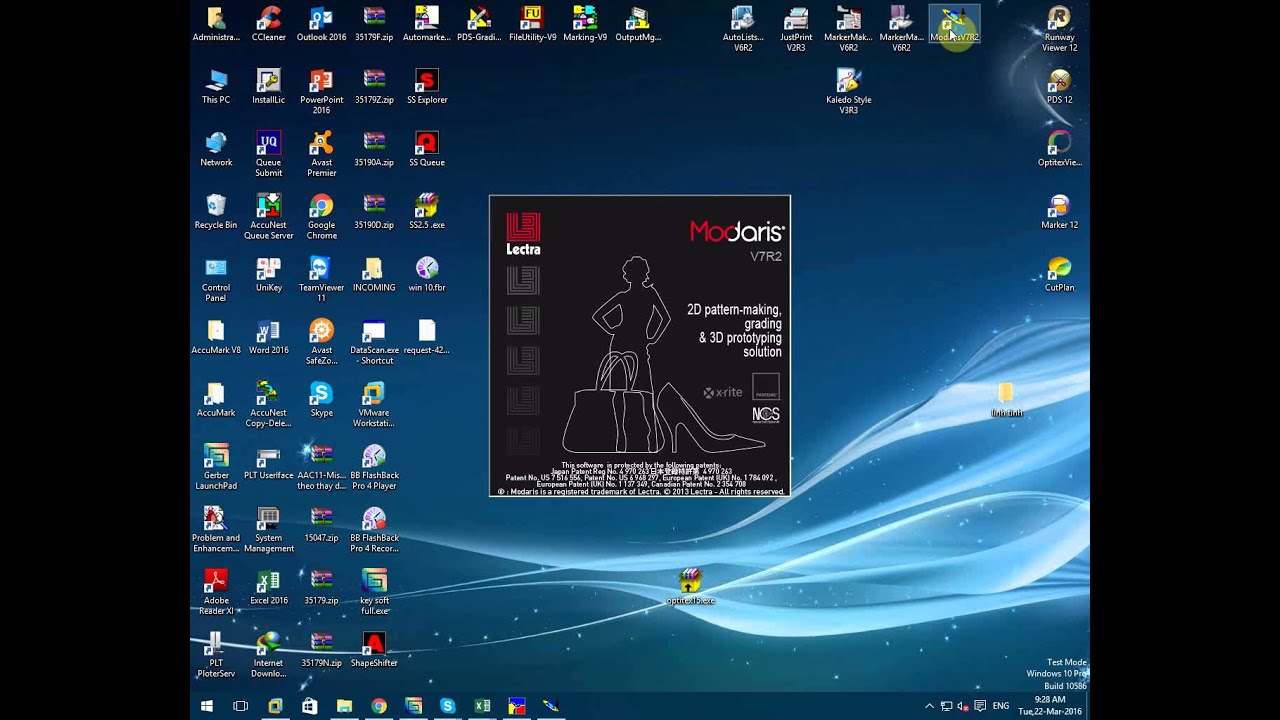Open the CCleaner desktop shortcut
Screen dimensions: 1280x720
(268, 24)
